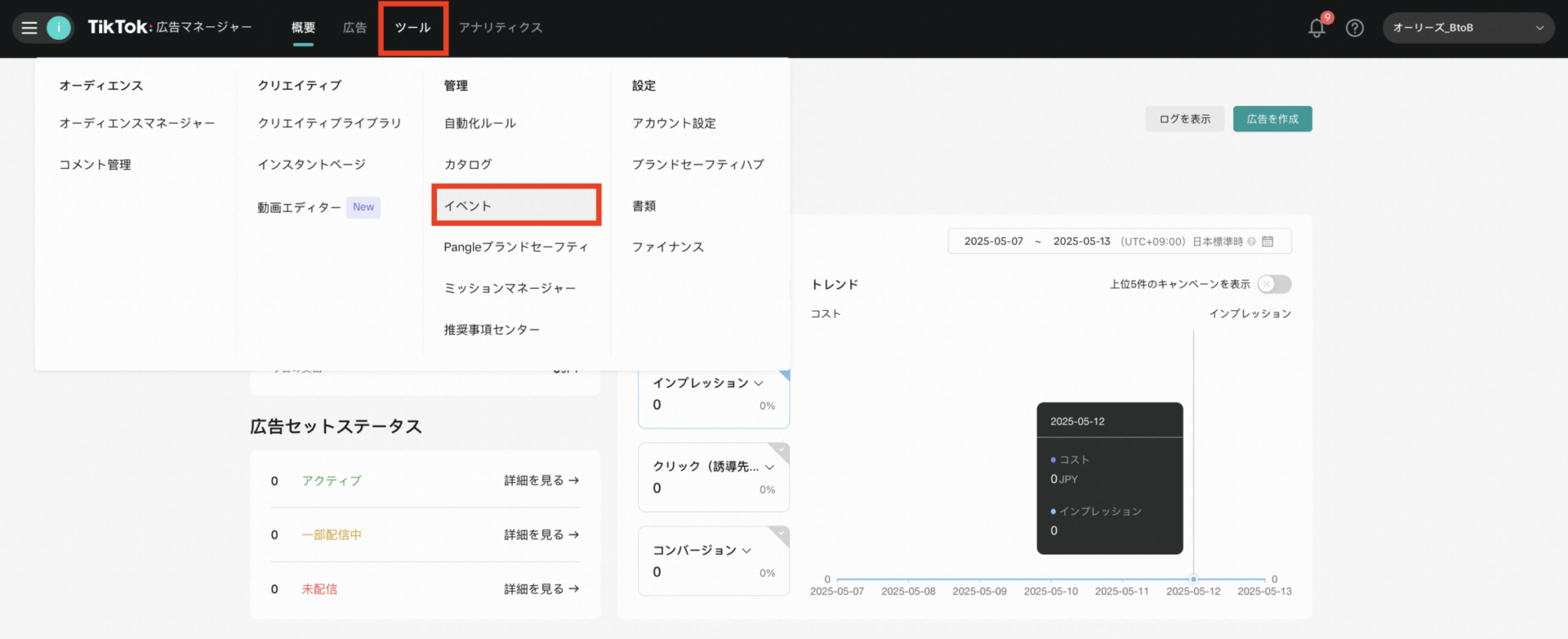Image resolution: width=1568 pixels, height=639 pixels.
Task: Open ブランドセーフティハブ
Action: click(698, 165)
